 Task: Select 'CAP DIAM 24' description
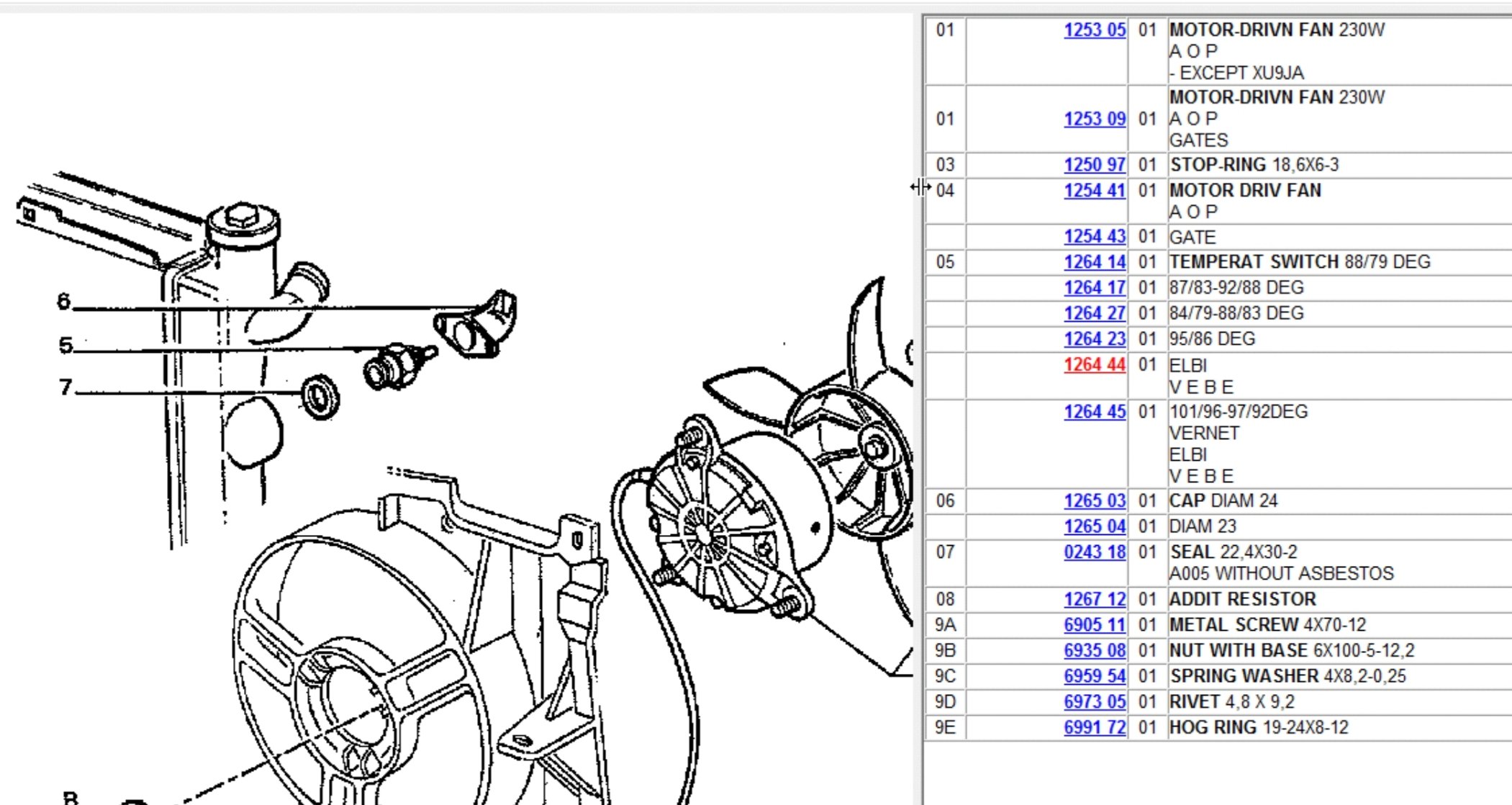1223,501
